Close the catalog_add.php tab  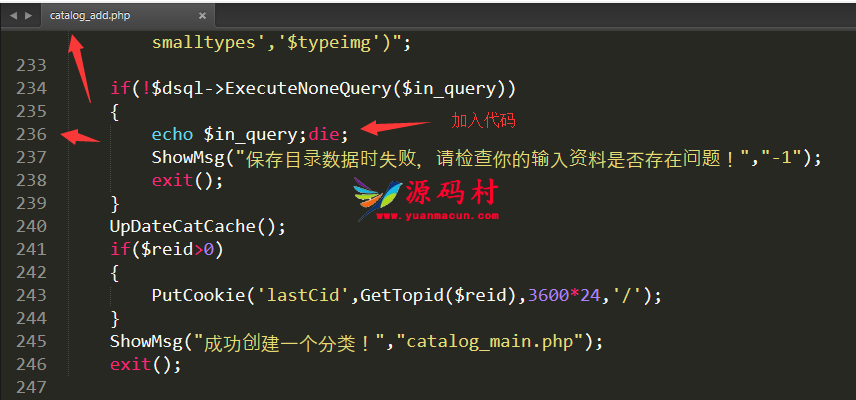point(203,15)
